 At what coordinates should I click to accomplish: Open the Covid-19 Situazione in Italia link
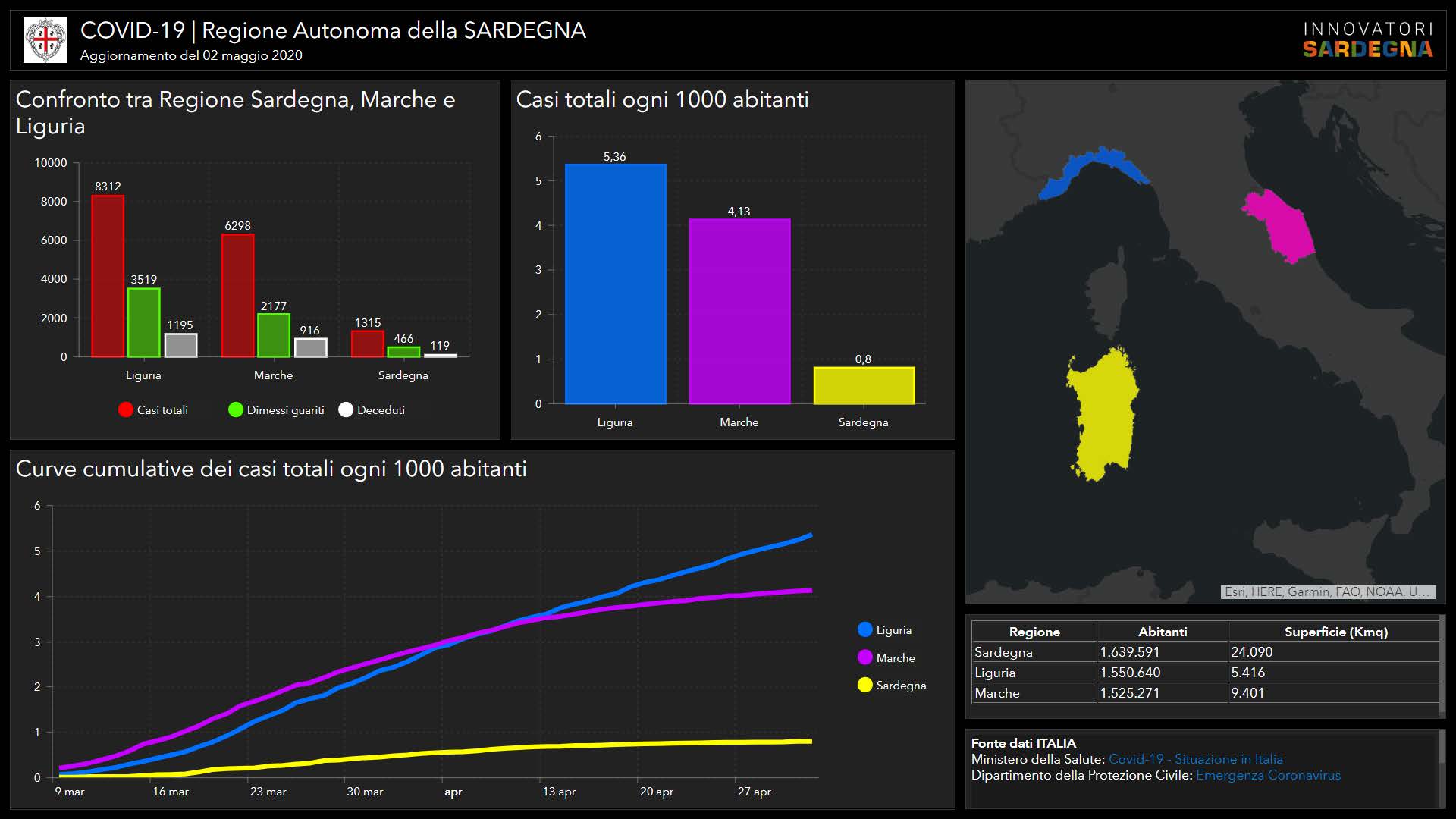pyautogui.click(x=1195, y=759)
